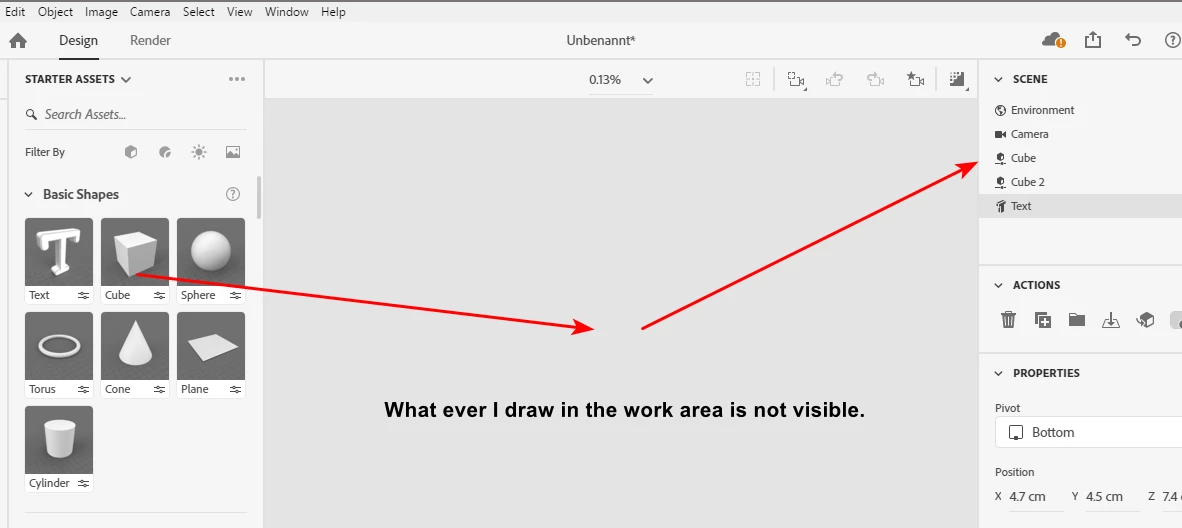Switch to the Design tab

coord(78,41)
